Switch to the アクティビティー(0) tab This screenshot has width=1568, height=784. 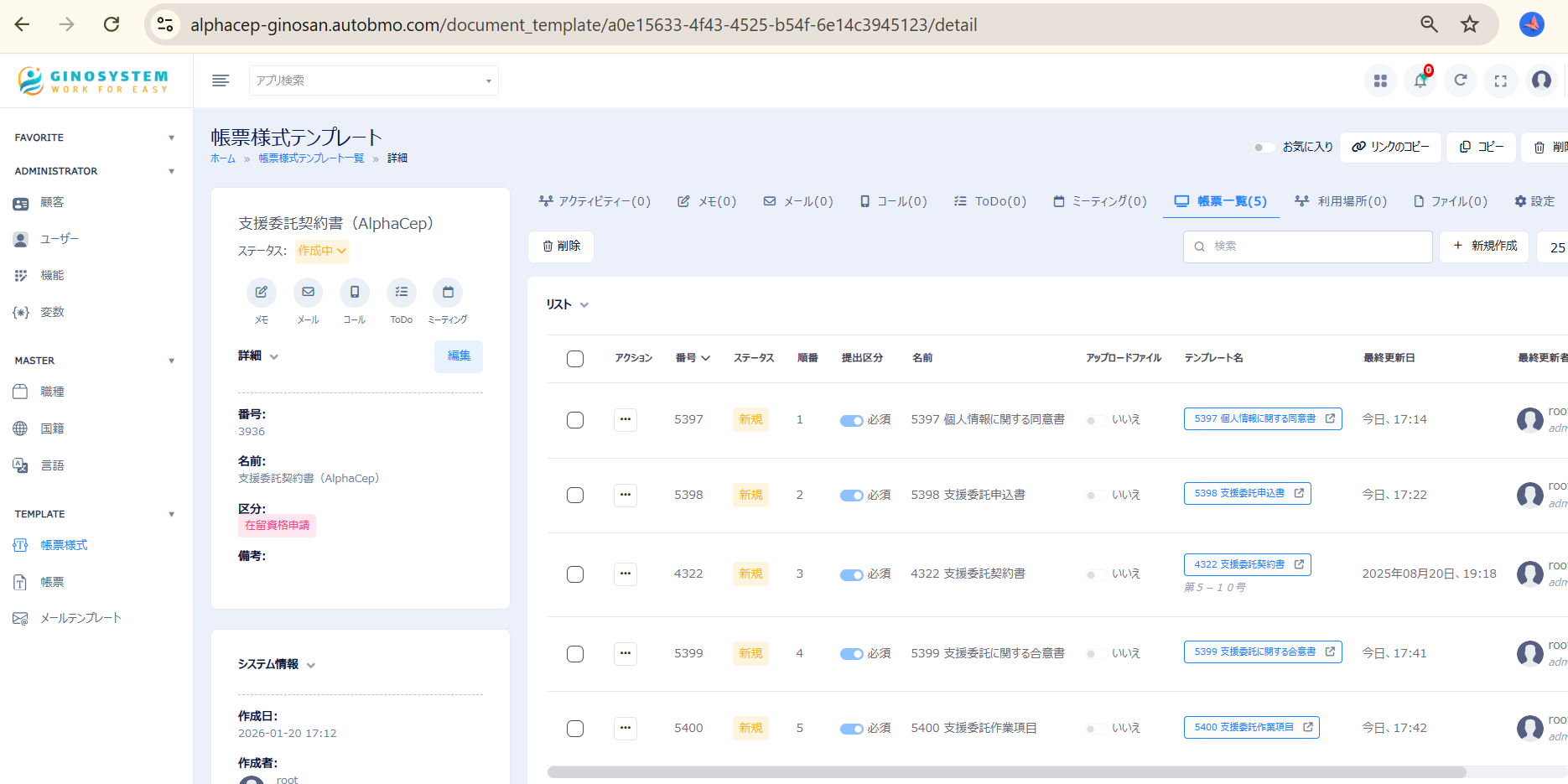[594, 201]
